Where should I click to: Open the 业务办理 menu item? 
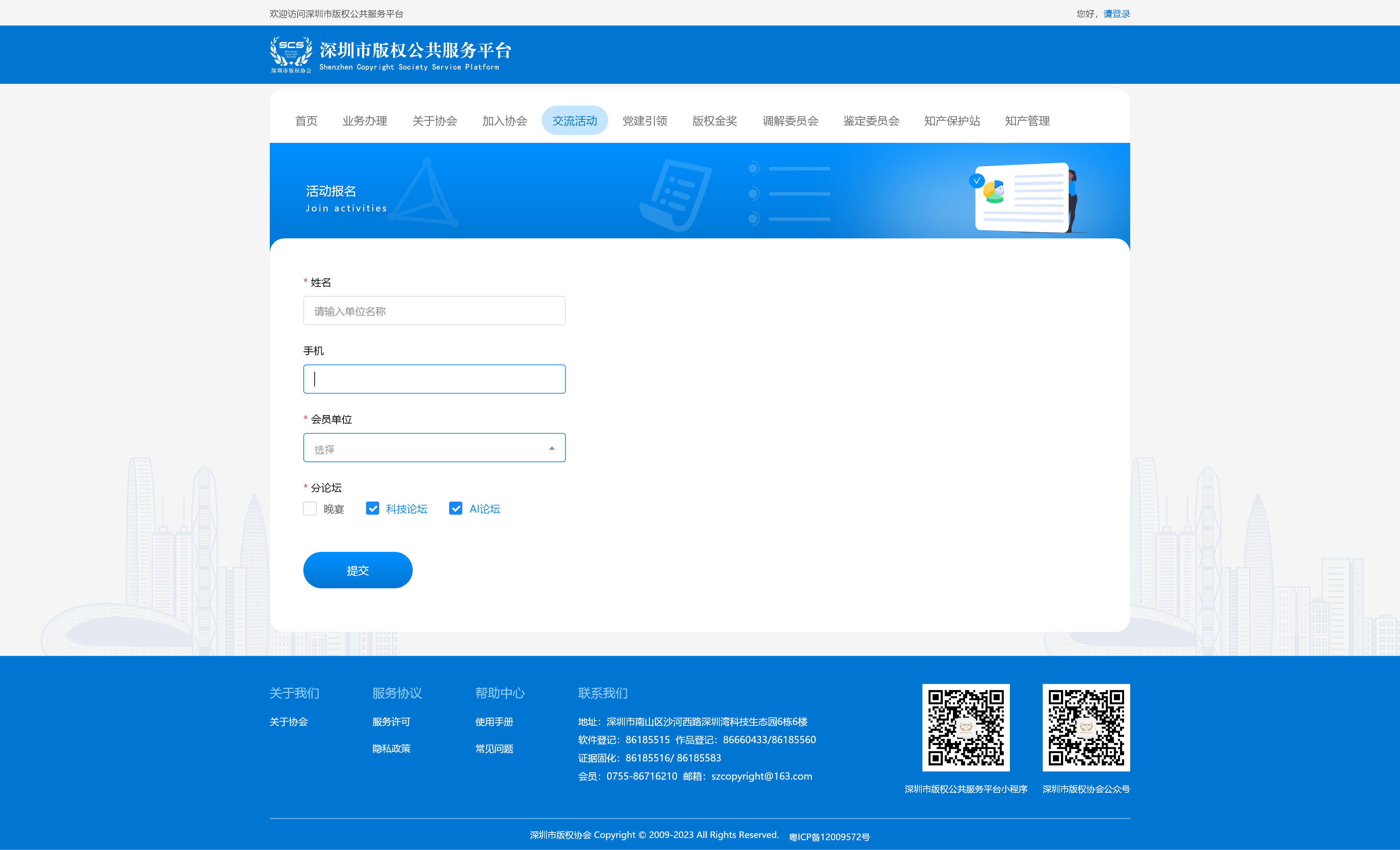(365, 120)
